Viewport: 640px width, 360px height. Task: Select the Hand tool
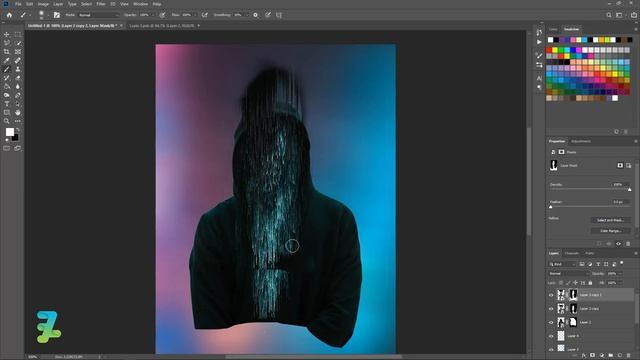[x=18, y=113]
